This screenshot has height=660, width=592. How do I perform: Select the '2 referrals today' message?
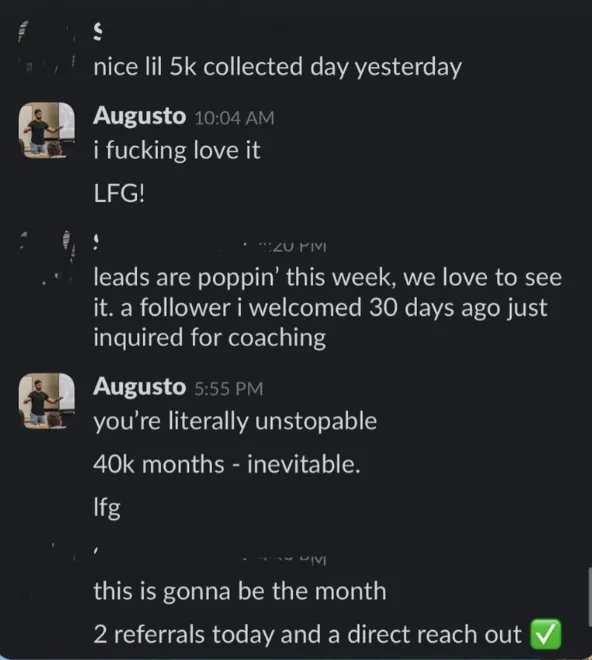tap(307, 634)
